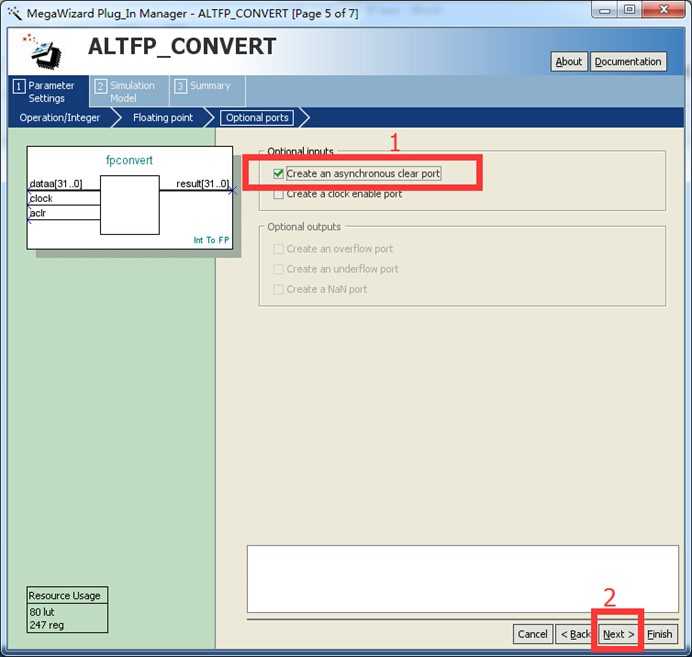The width and height of the screenshot is (692, 657).
Task: Click the fpconvert block title
Action: click(x=129, y=160)
